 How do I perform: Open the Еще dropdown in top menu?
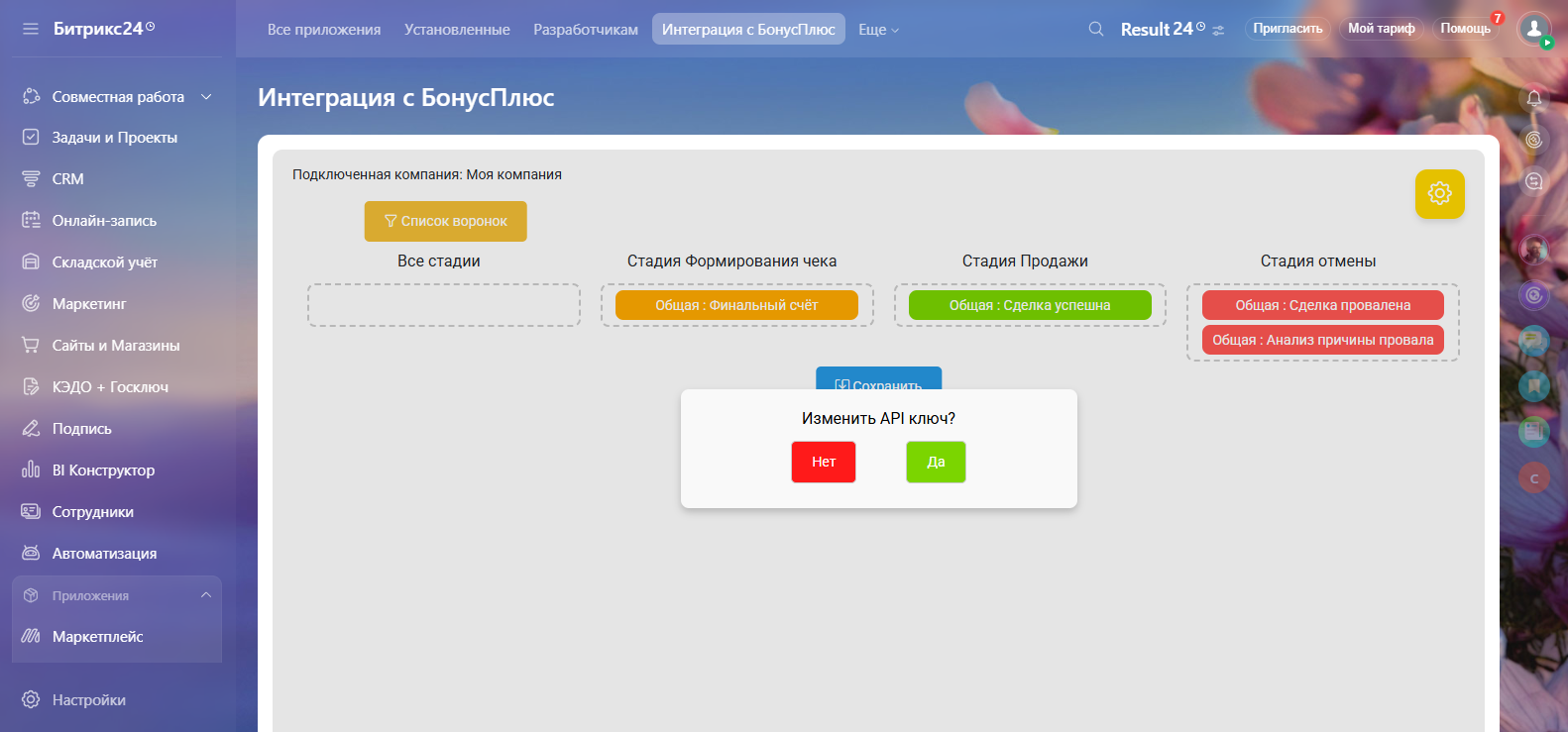878,30
